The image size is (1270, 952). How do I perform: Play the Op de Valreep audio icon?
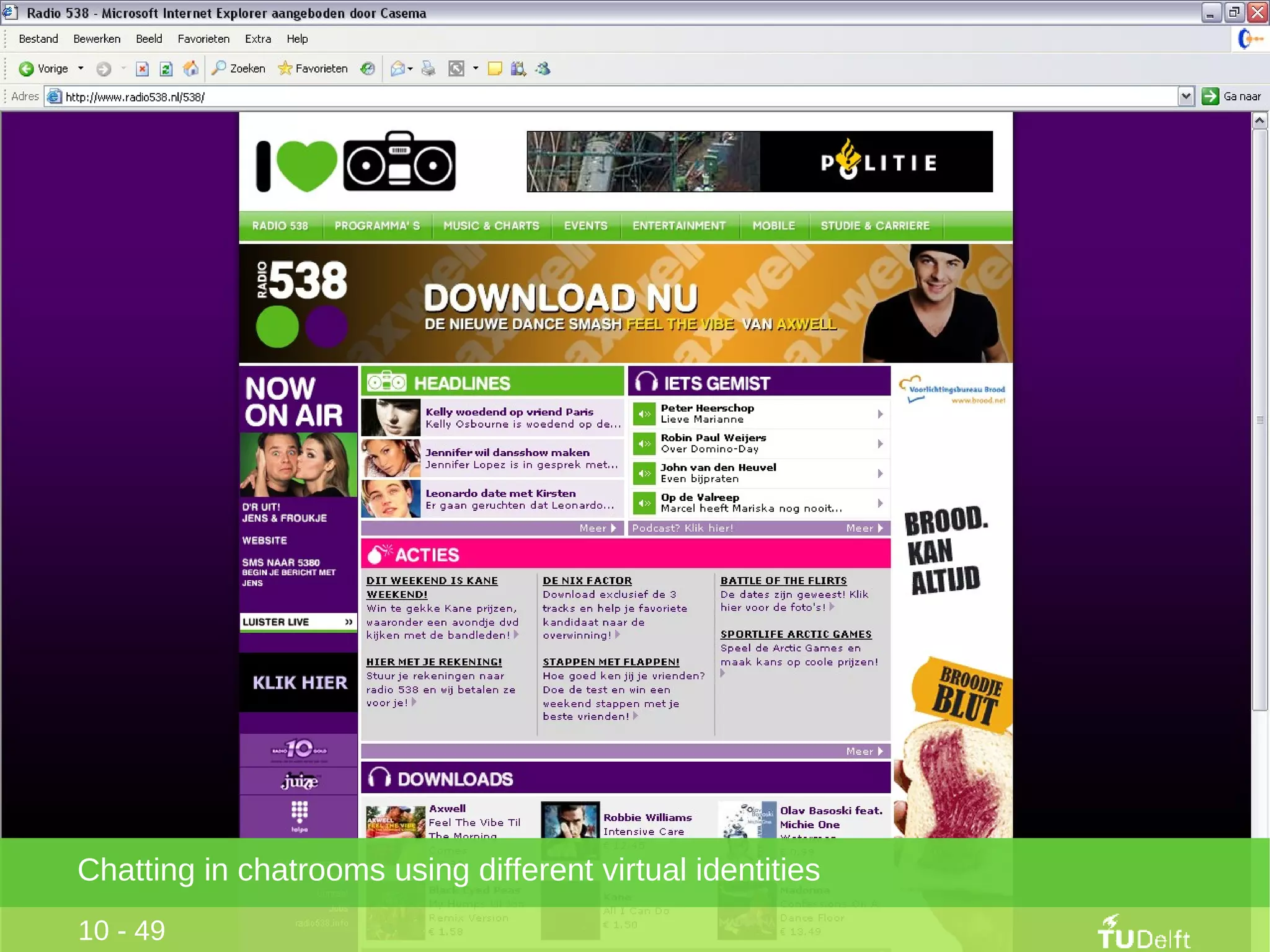644,503
